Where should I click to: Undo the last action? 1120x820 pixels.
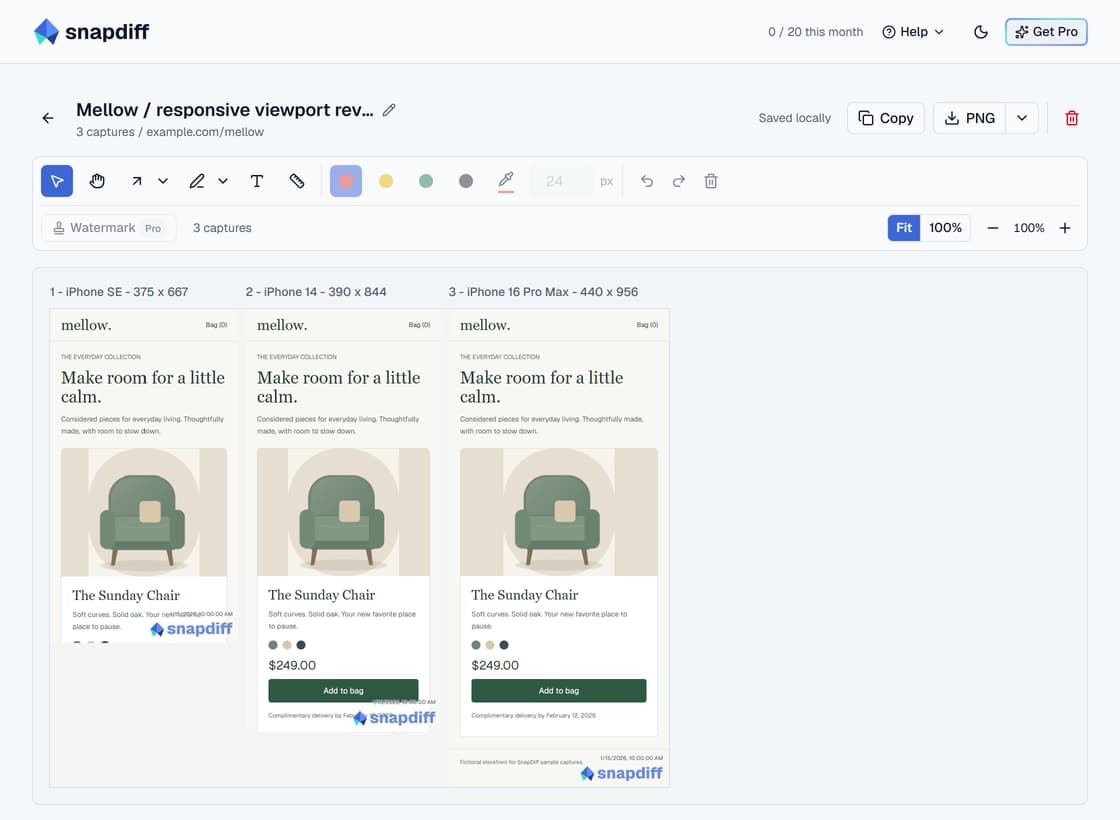647,181
